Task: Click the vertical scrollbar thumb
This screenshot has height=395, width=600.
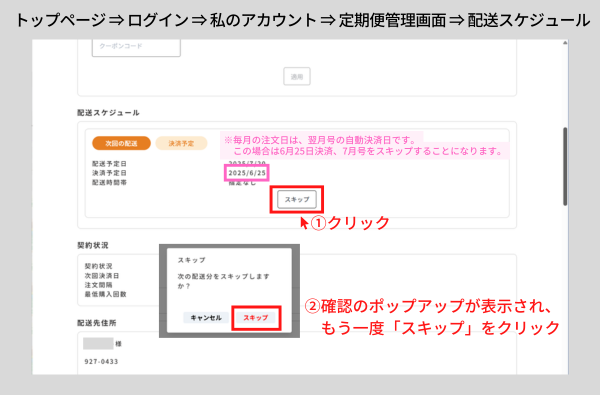Action: click(565, 166)
